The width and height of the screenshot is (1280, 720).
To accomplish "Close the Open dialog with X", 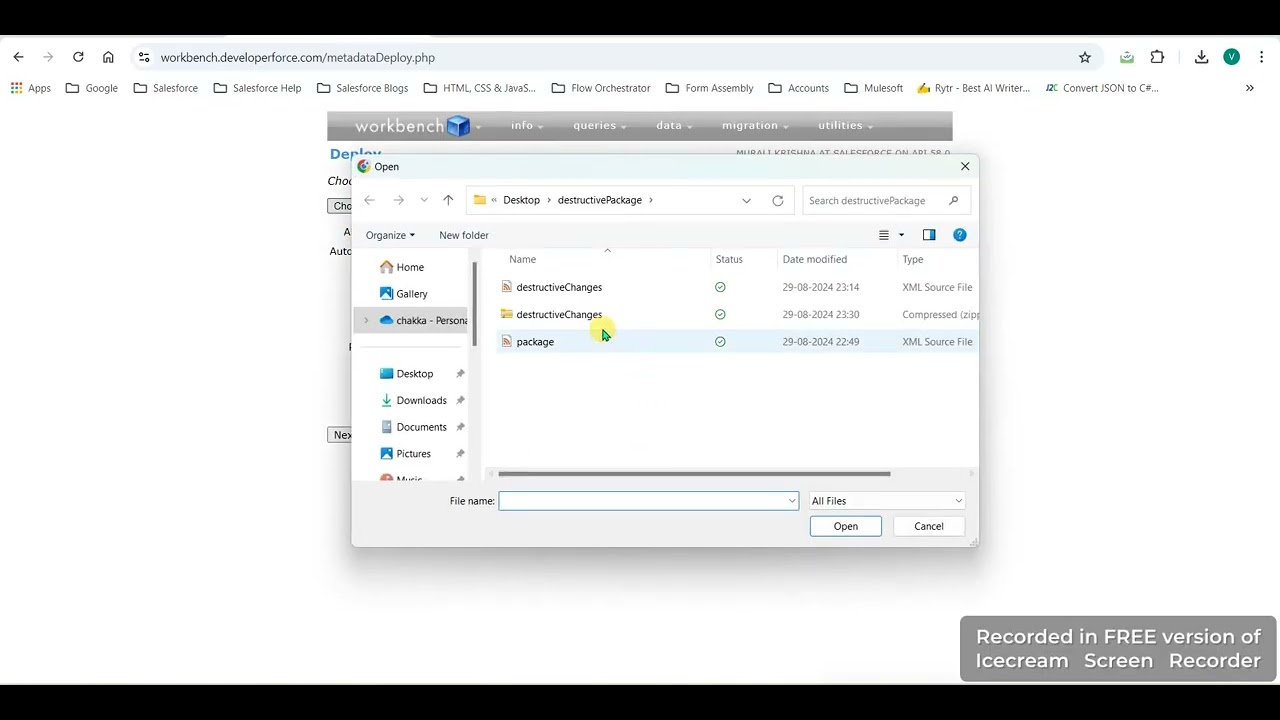I will pos(965,166).
